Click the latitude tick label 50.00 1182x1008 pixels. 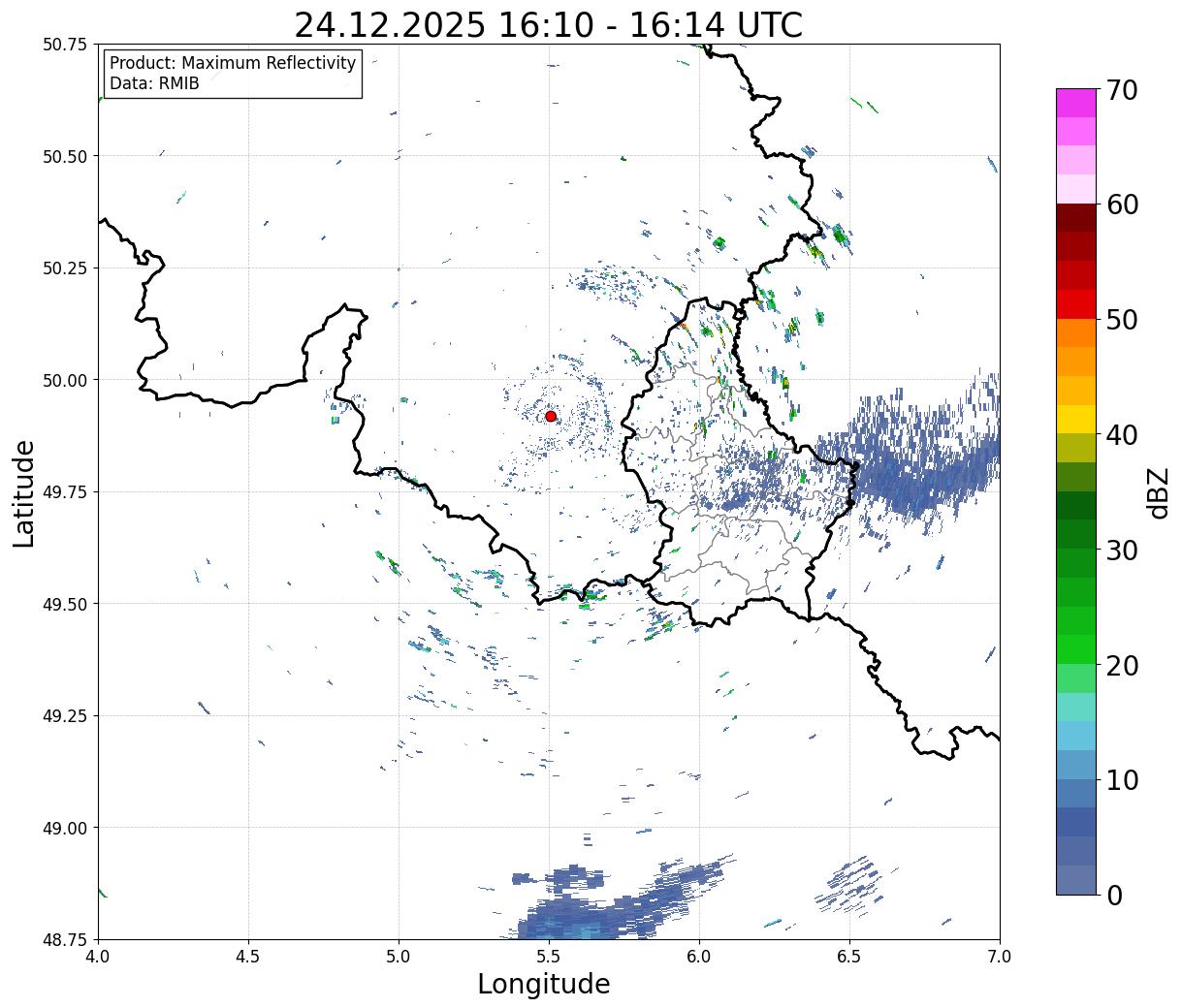pyautogui.click(x=64, y=380)
